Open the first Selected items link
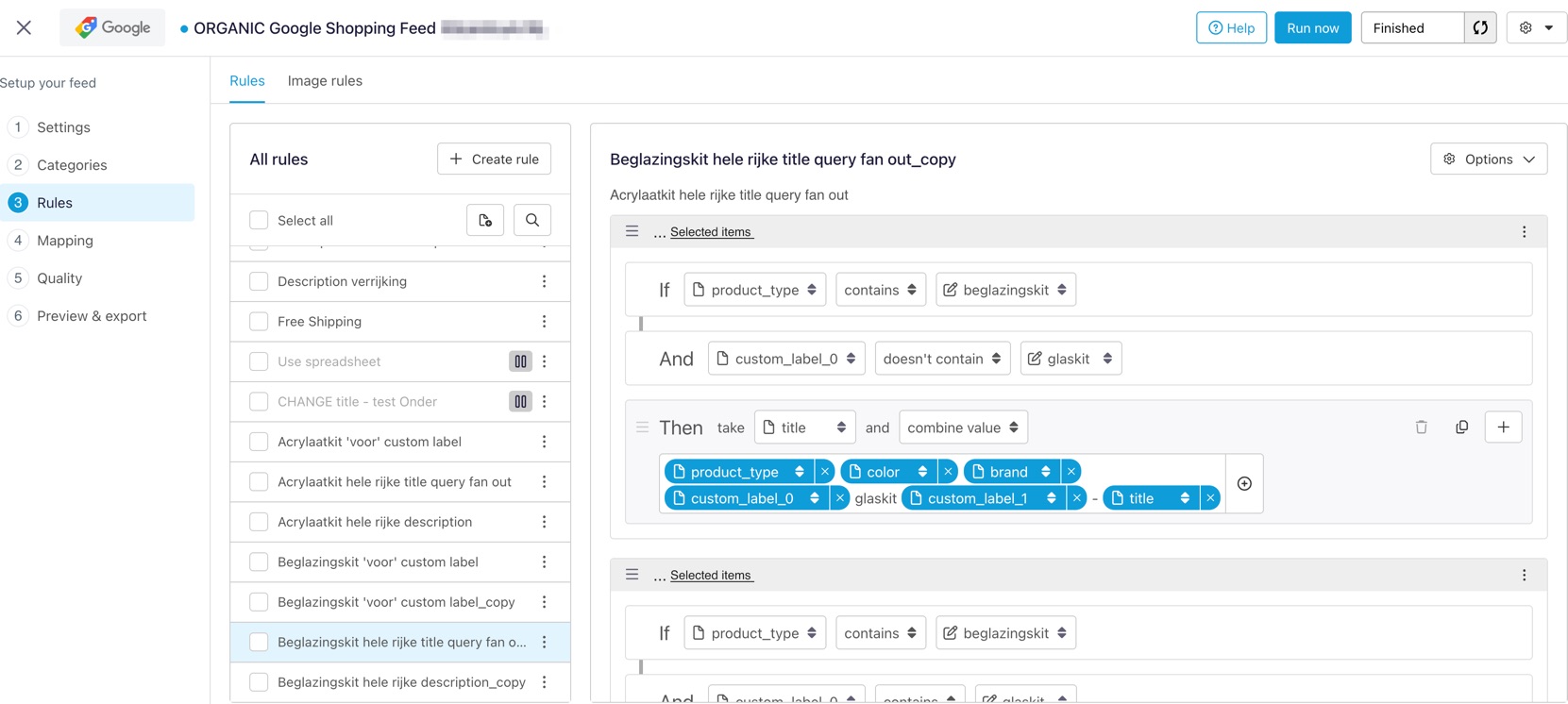This screenshot has height=704, width=1568. (711, 232)
